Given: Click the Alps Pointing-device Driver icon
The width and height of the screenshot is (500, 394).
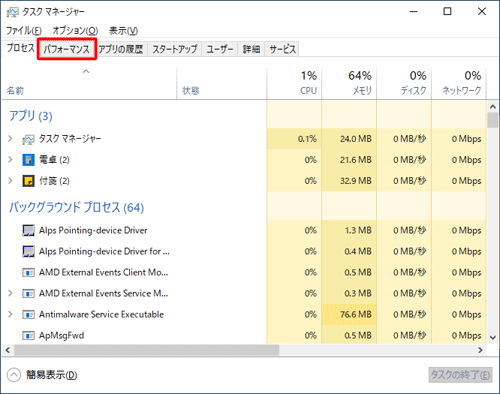Looking at the screenshot, I should [x=28, y=230].
